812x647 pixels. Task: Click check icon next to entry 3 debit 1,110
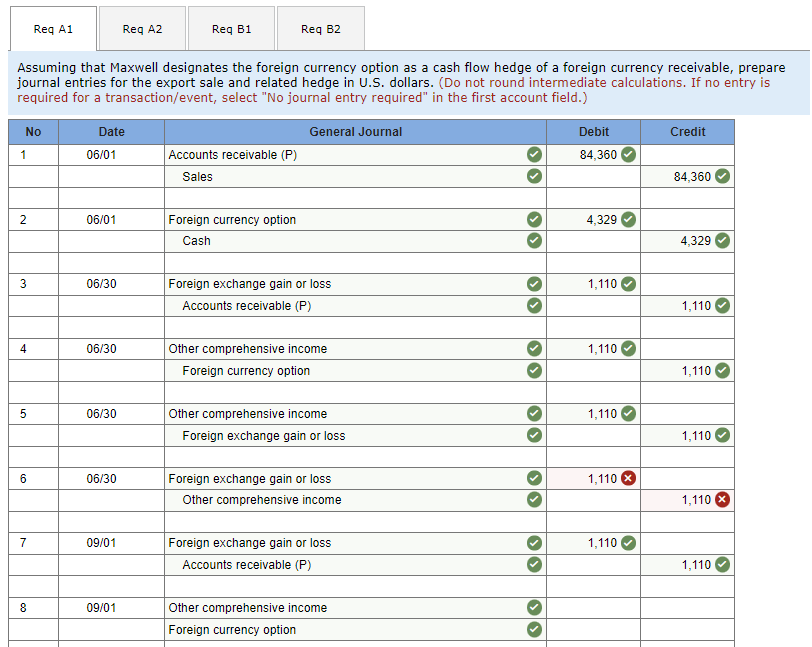(628, 284)
